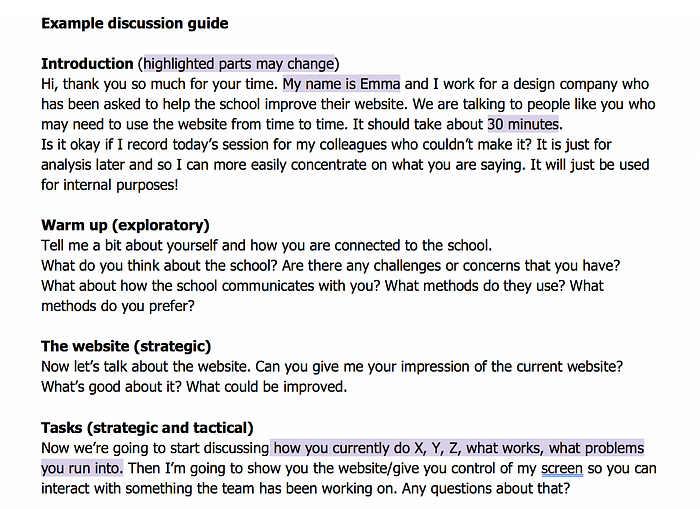Click 'Tasks (strategic and tactical)' heading
This screenshot has height=509, width=700.
[147, 428]
